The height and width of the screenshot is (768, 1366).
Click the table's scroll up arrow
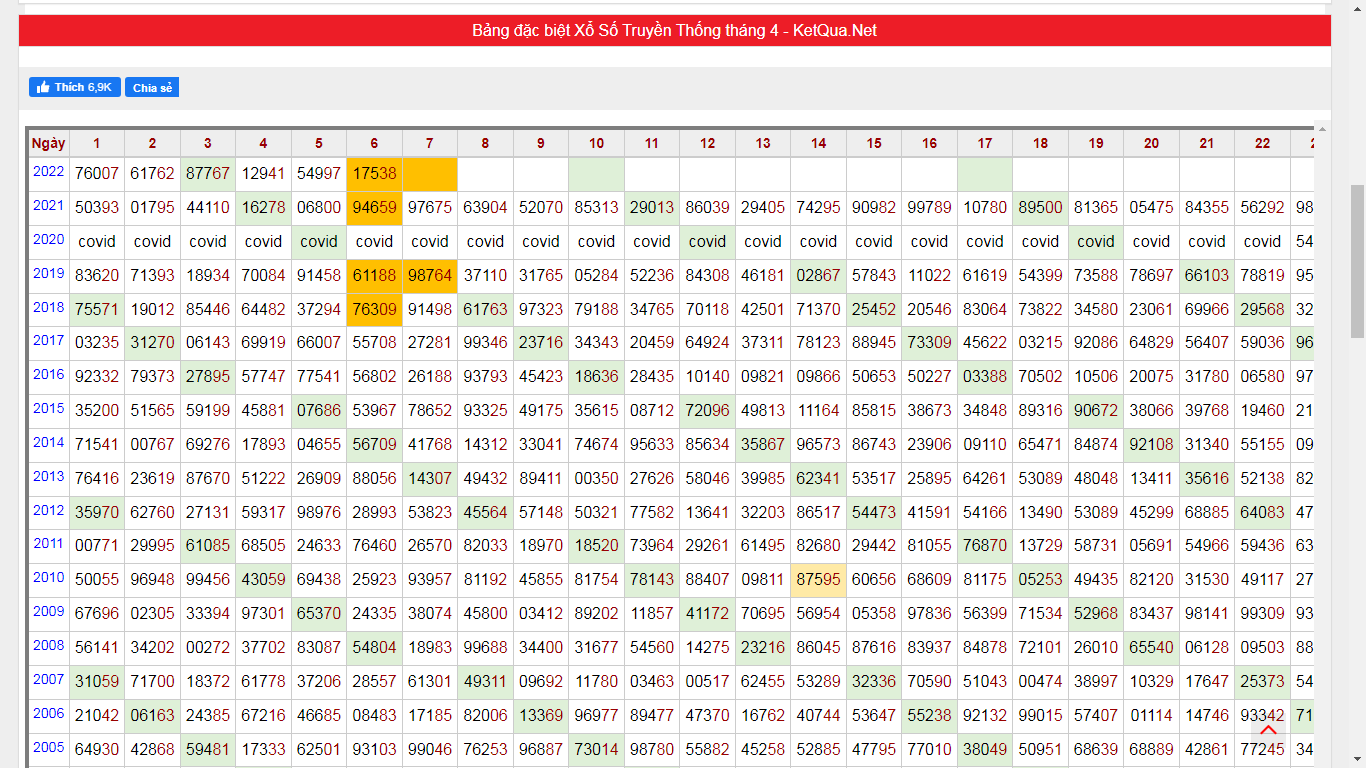click(1321, 129)
